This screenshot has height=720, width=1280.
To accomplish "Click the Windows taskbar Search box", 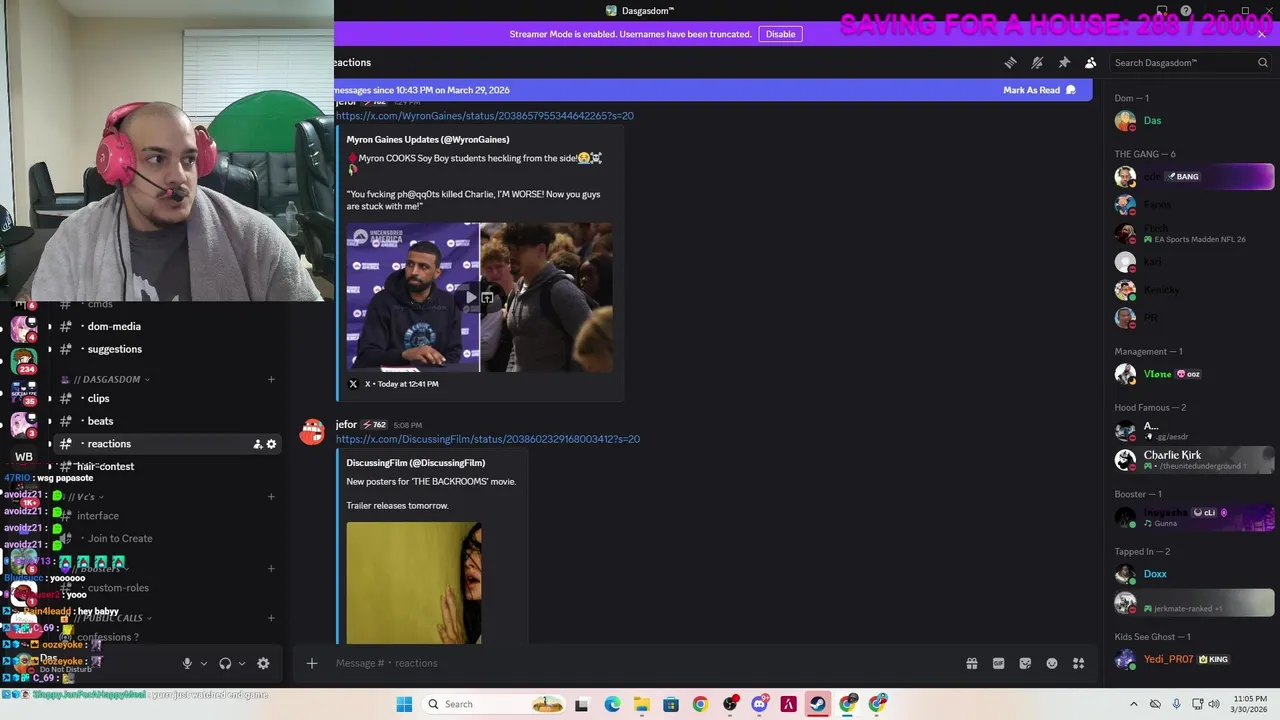I will coord(496,704).
